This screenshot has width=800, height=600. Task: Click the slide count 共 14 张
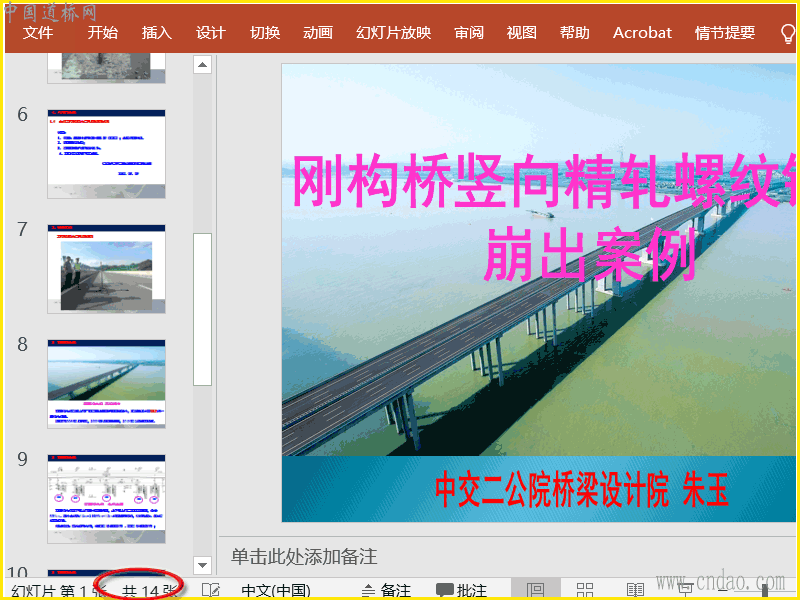coord(149,591)
